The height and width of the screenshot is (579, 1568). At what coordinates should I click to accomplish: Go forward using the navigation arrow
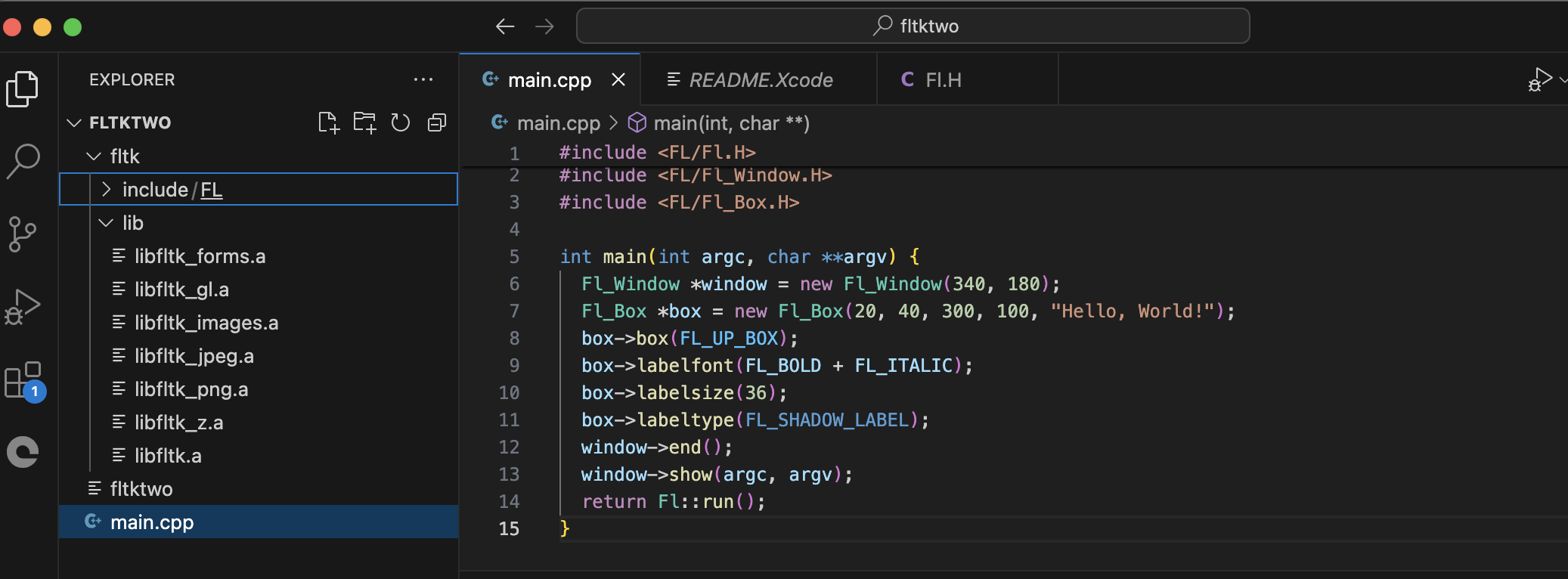(x=544, y=26)
